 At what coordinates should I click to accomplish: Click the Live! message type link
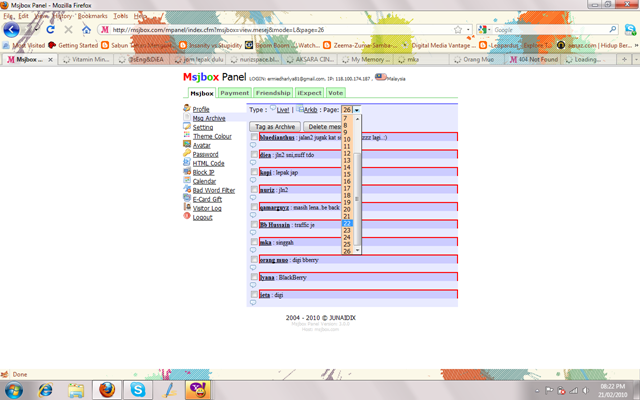282,110
